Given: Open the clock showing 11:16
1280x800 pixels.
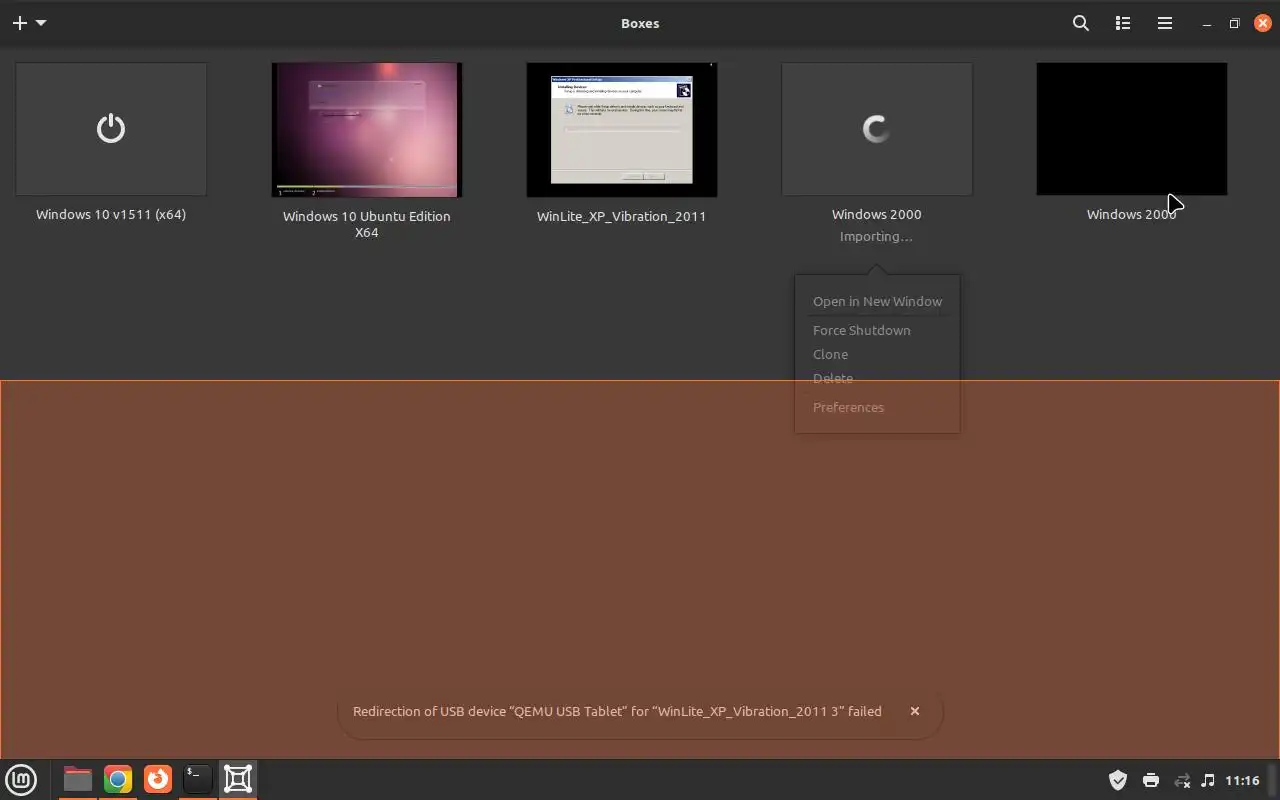Looking at the screenshot, I should [x=1242, y=780].
